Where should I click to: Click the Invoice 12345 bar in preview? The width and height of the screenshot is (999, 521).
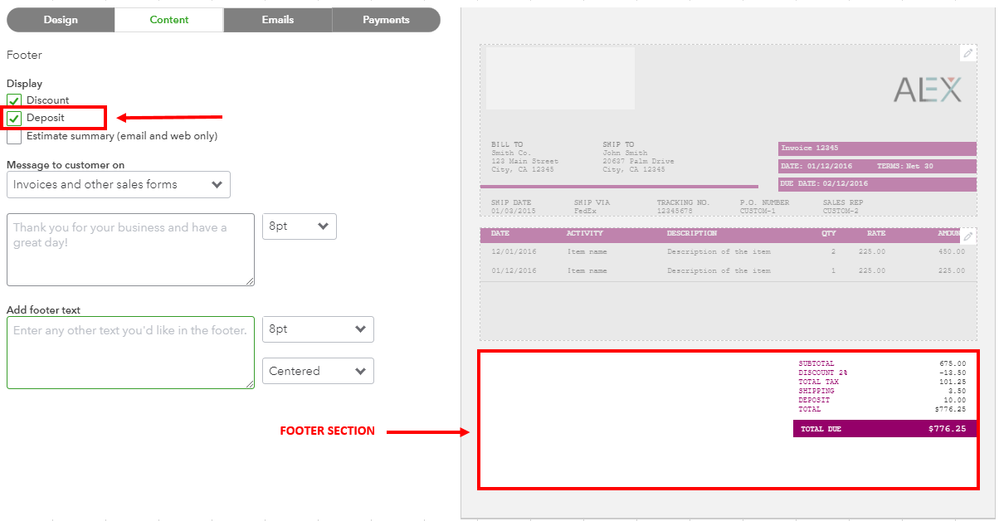pyautogui.click(x=877, y=148)
